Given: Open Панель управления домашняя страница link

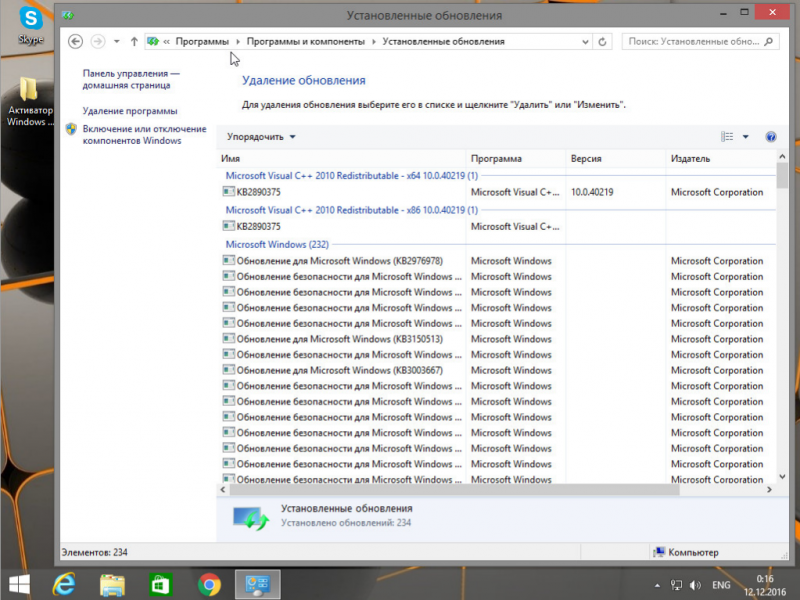Looking at the screenshot, I should pos(131,79).
